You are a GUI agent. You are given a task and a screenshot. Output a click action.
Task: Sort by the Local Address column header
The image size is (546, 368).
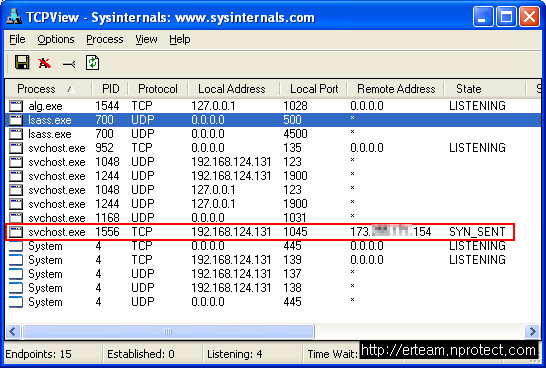[234, 89]
